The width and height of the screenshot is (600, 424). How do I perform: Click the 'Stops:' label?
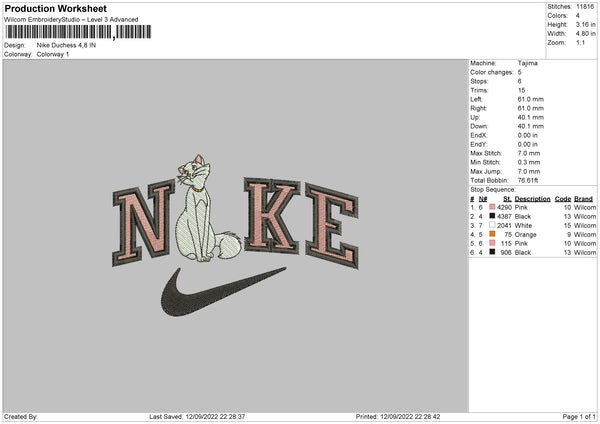(x=479, y=82)
